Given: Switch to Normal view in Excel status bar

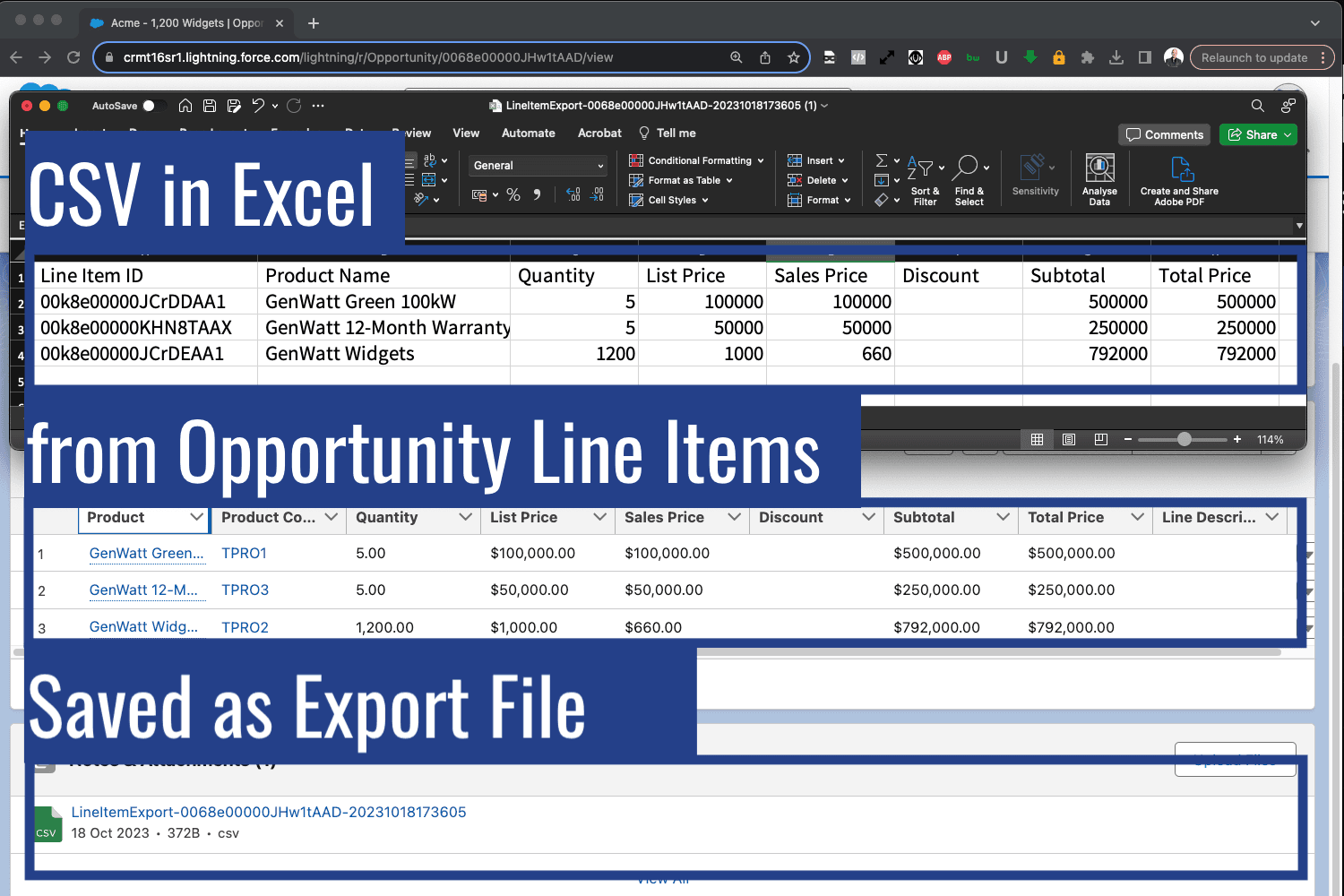Looking at the screenshot, I should (1037, 439).
